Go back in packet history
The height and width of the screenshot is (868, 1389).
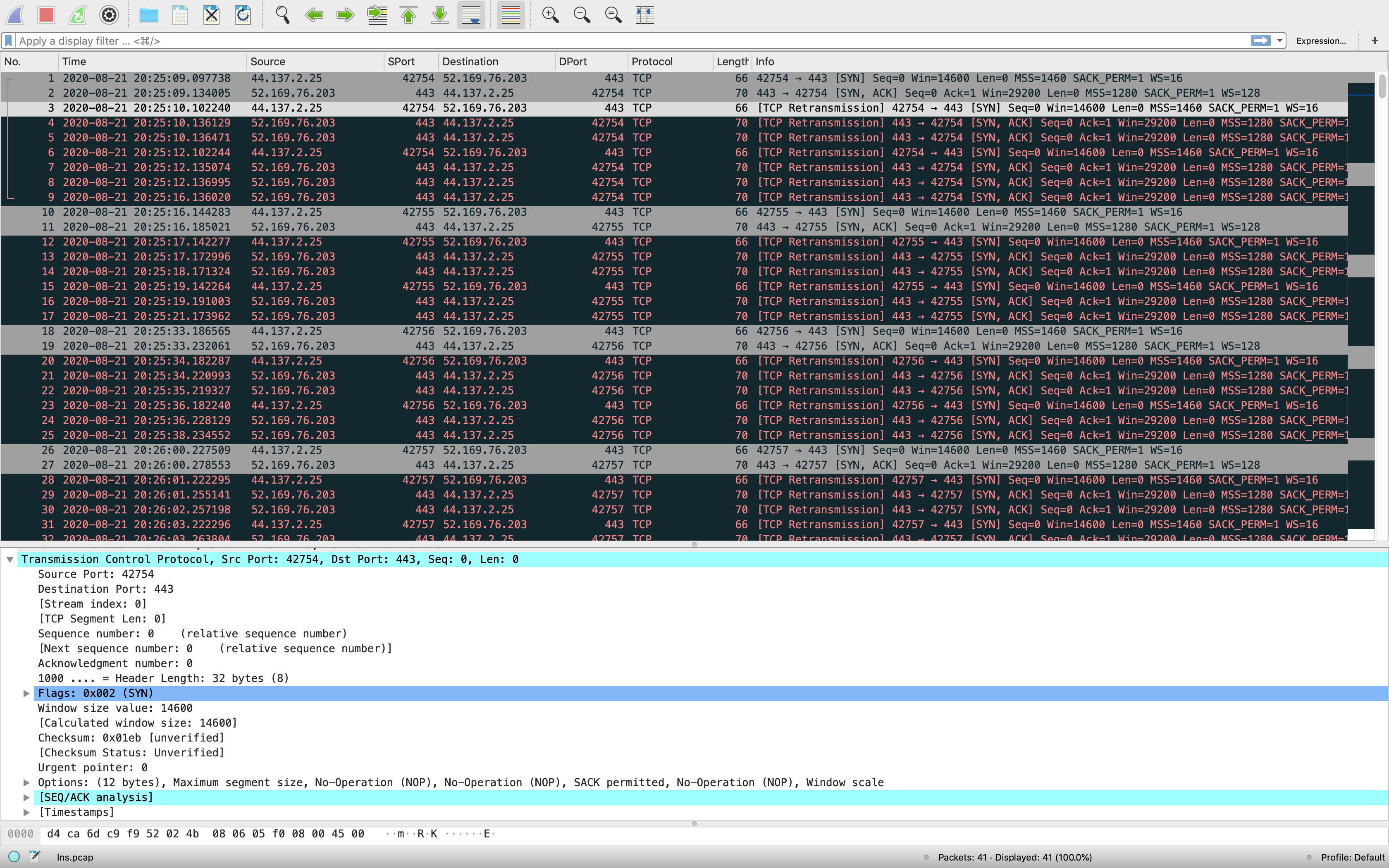[314, 15]
